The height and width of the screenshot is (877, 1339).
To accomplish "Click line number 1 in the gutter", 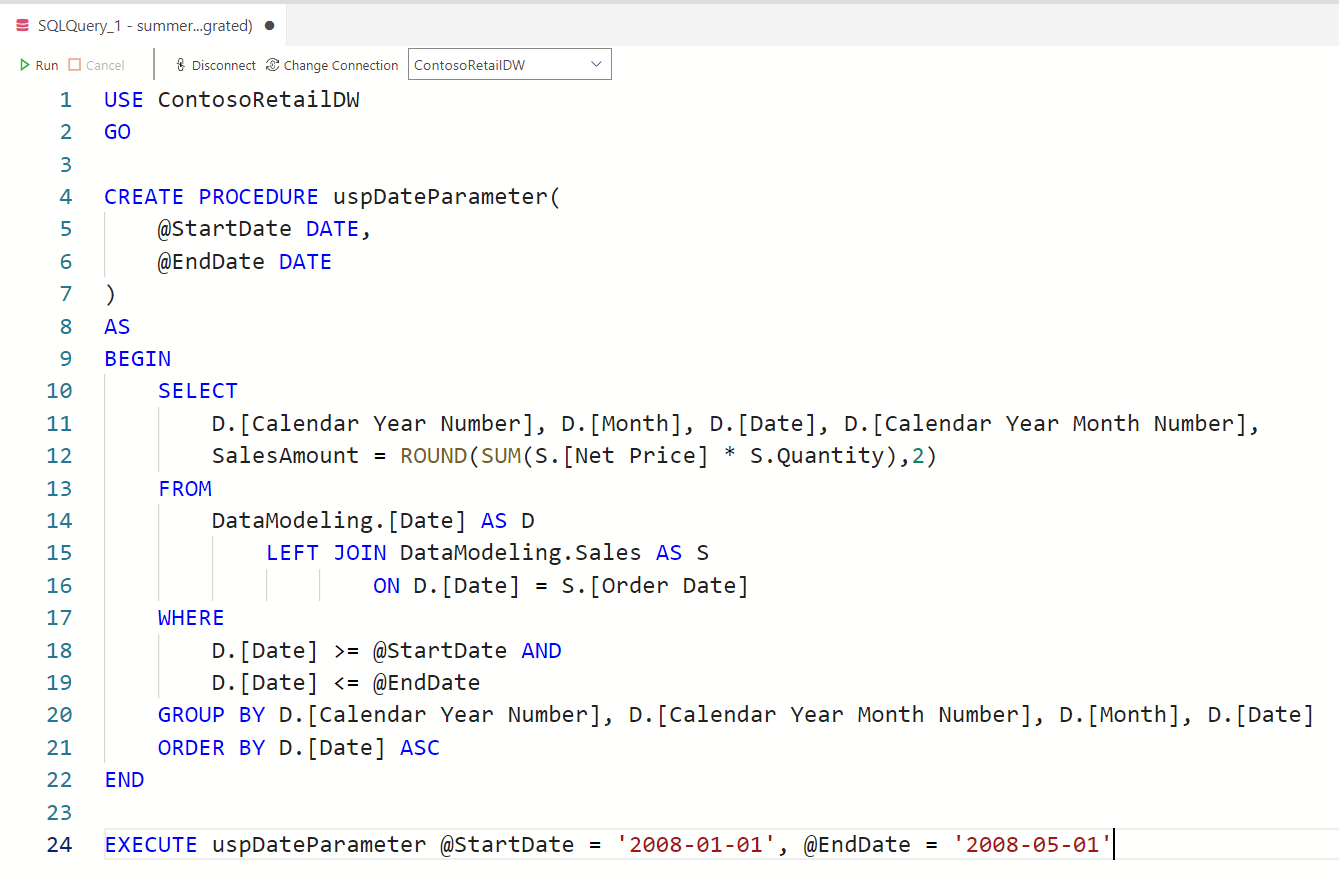I will point(65,99).
